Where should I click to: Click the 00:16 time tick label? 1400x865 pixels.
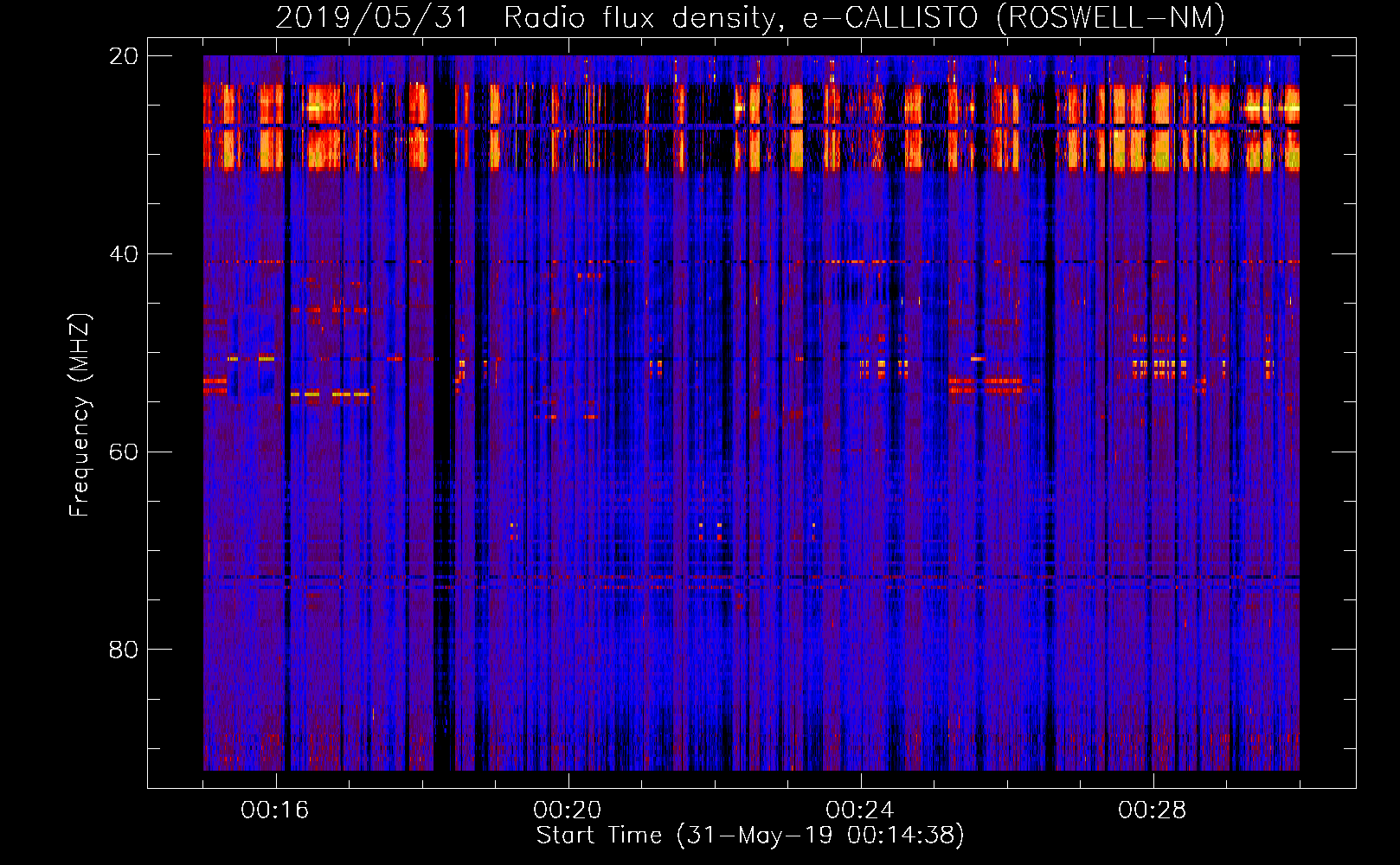pos(275,810)
